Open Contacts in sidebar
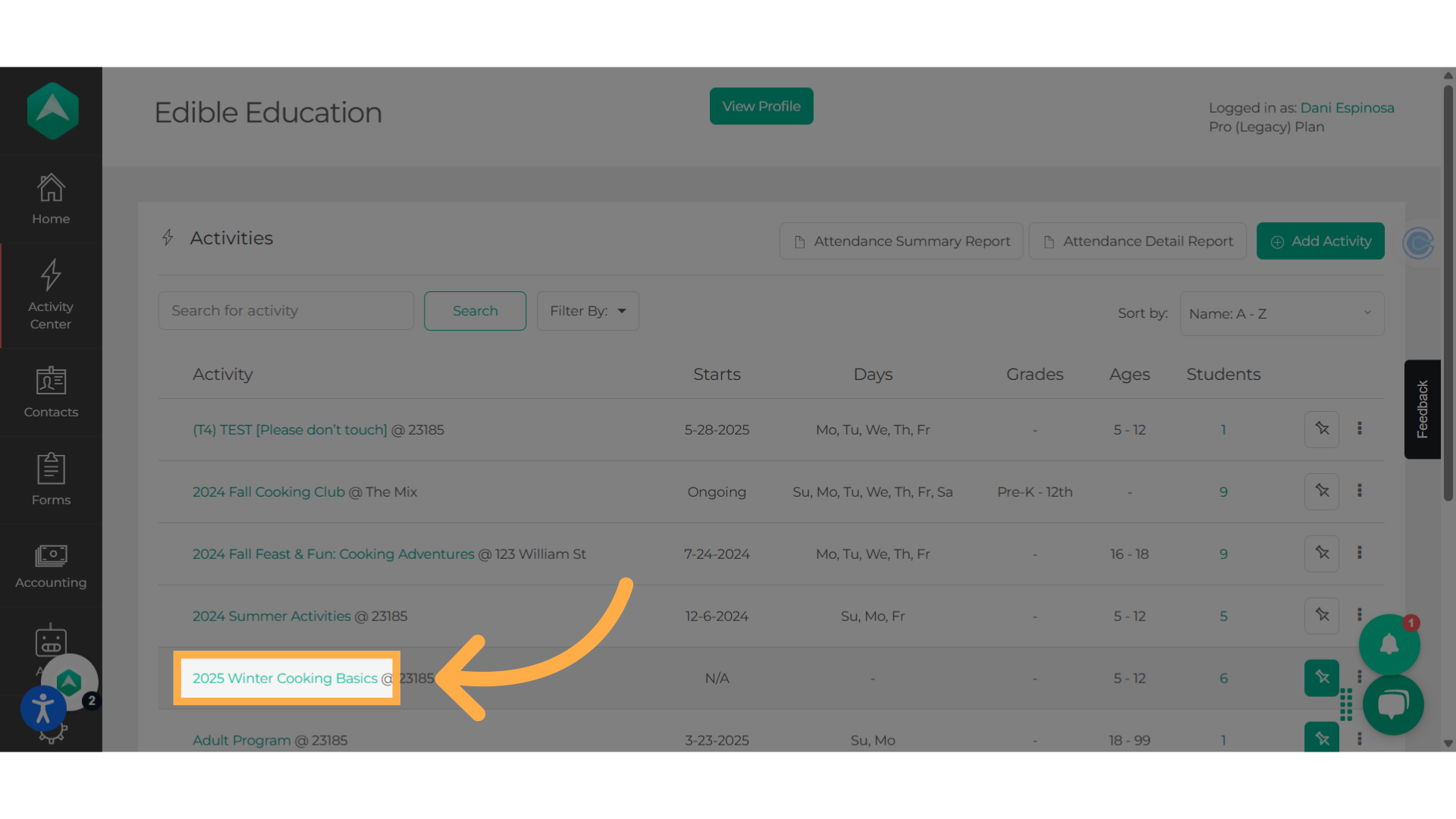The height and width of the screenshot is (819, 1456). [51, 393]
